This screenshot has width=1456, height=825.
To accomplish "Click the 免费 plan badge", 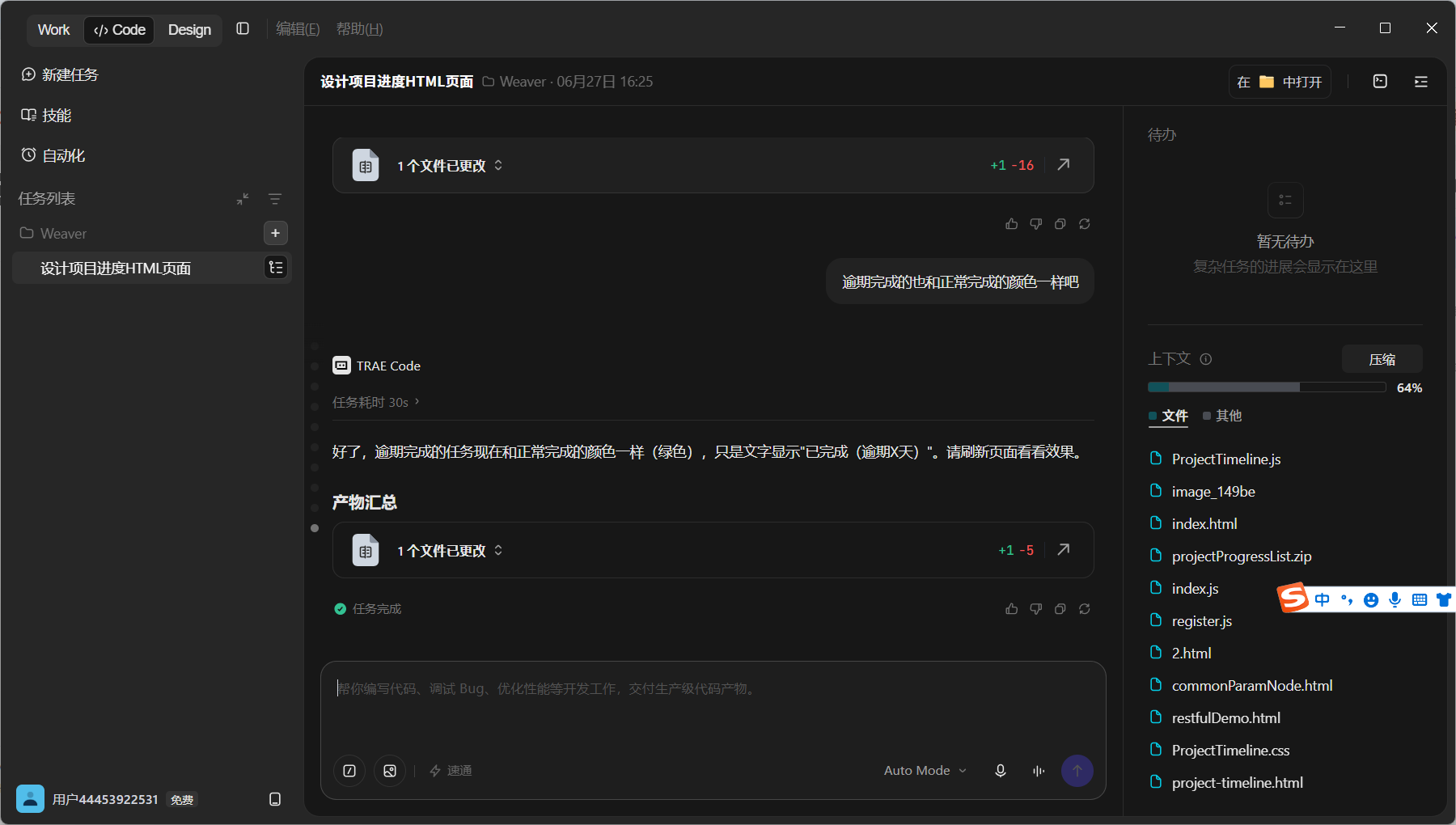I will point(182,800).
